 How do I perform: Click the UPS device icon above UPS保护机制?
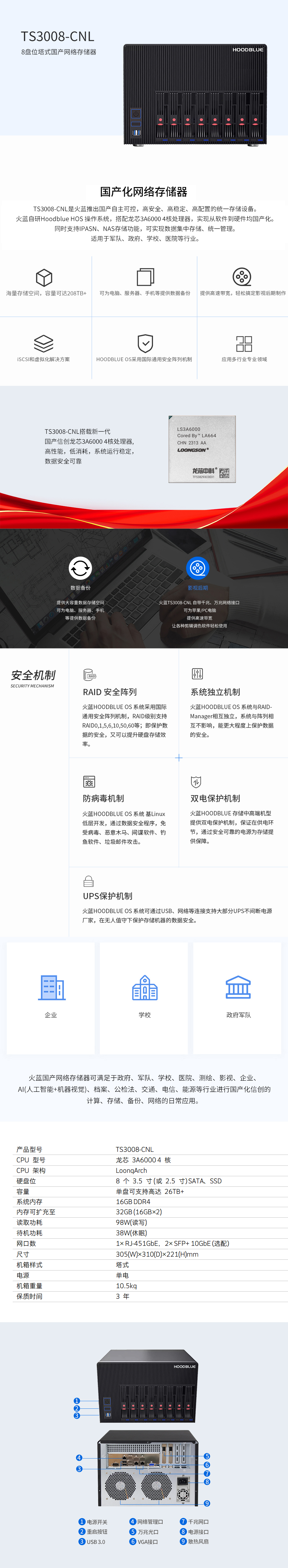click(x=89, y=881)
